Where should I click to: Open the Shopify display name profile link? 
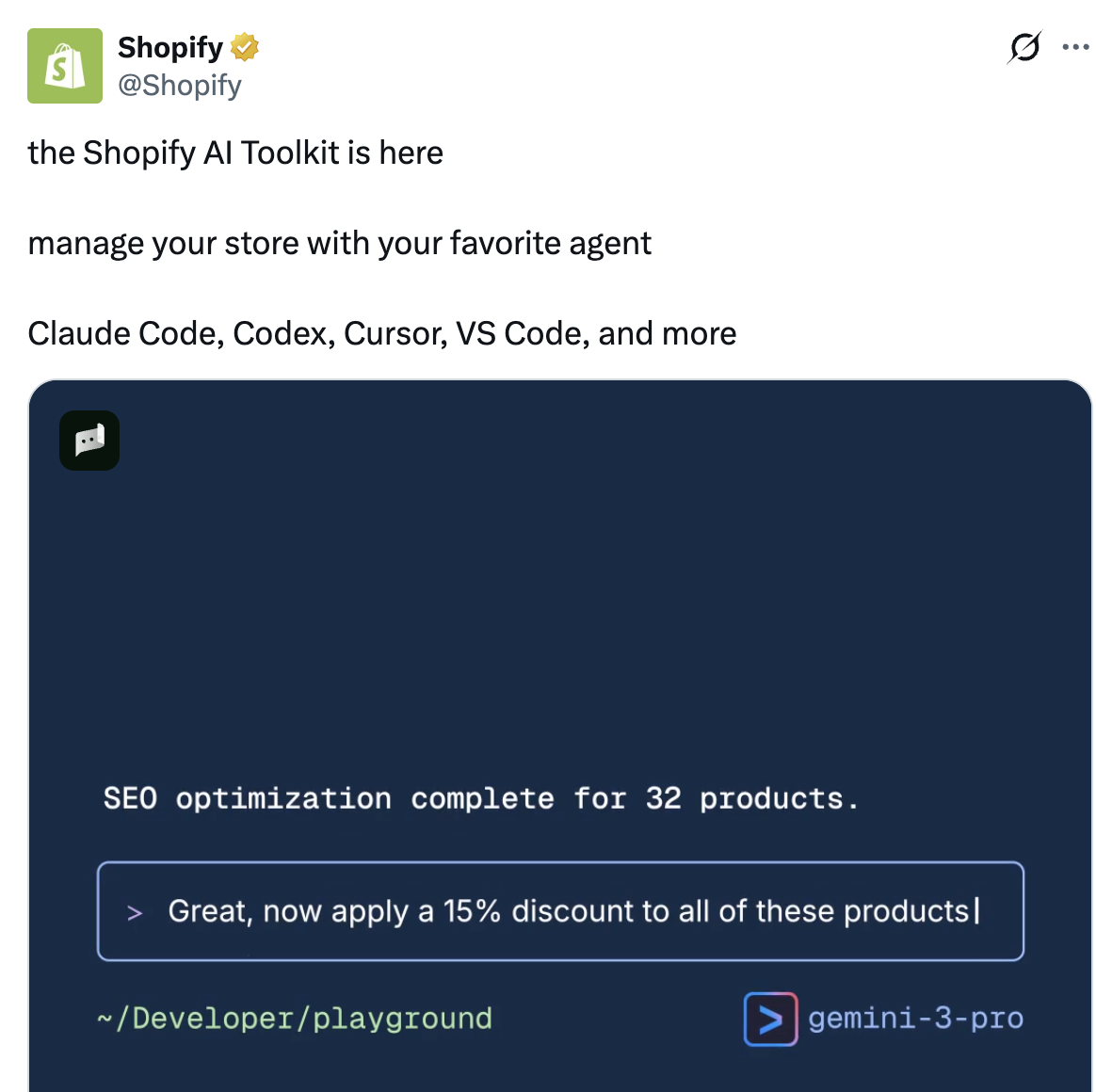(170, 47)
